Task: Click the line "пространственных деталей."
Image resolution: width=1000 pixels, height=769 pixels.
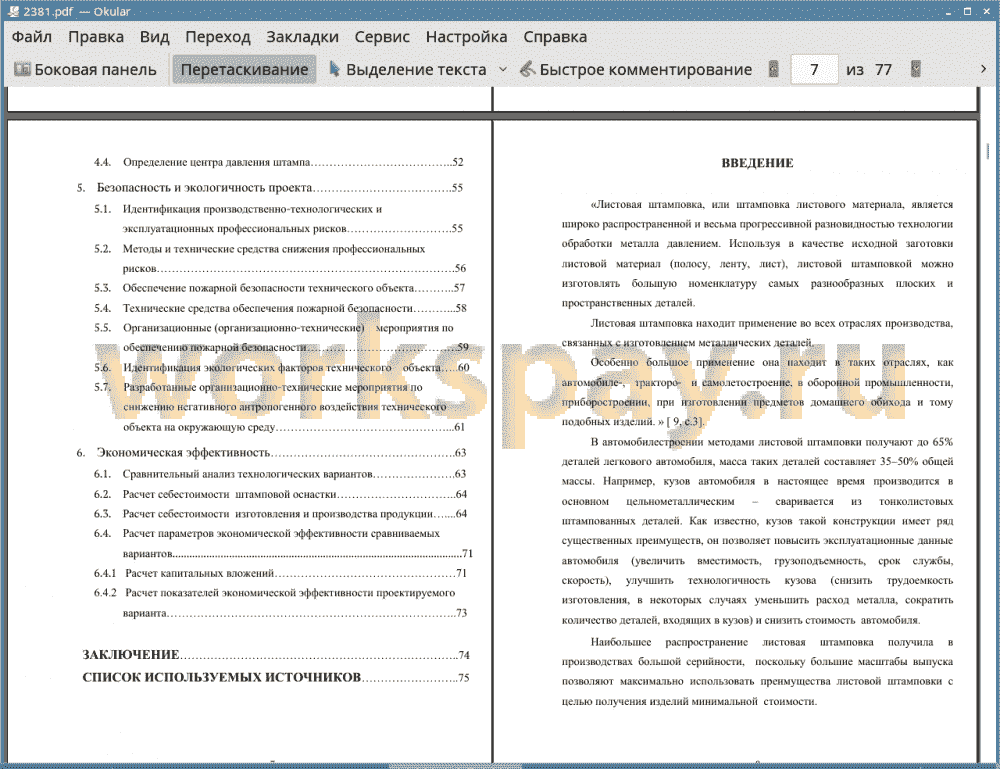Action: coord(628,303)
